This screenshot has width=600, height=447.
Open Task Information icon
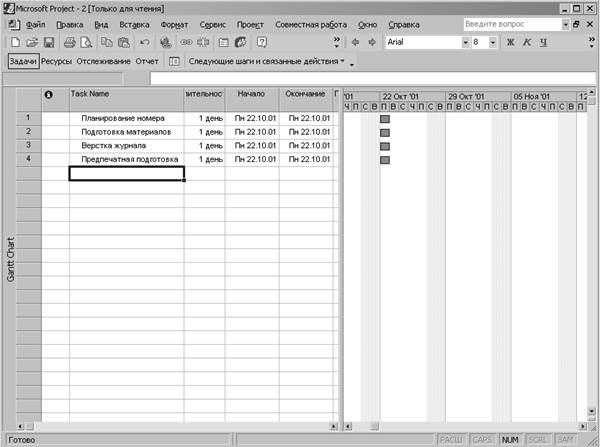coord(223,42)
